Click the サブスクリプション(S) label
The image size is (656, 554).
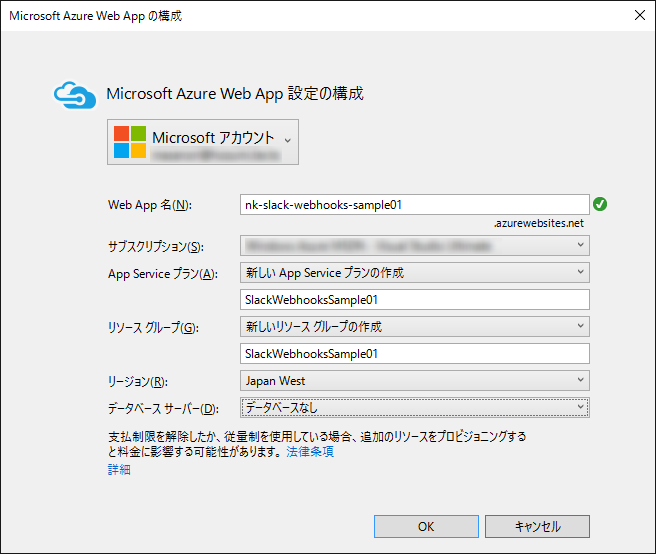(156, 246)
